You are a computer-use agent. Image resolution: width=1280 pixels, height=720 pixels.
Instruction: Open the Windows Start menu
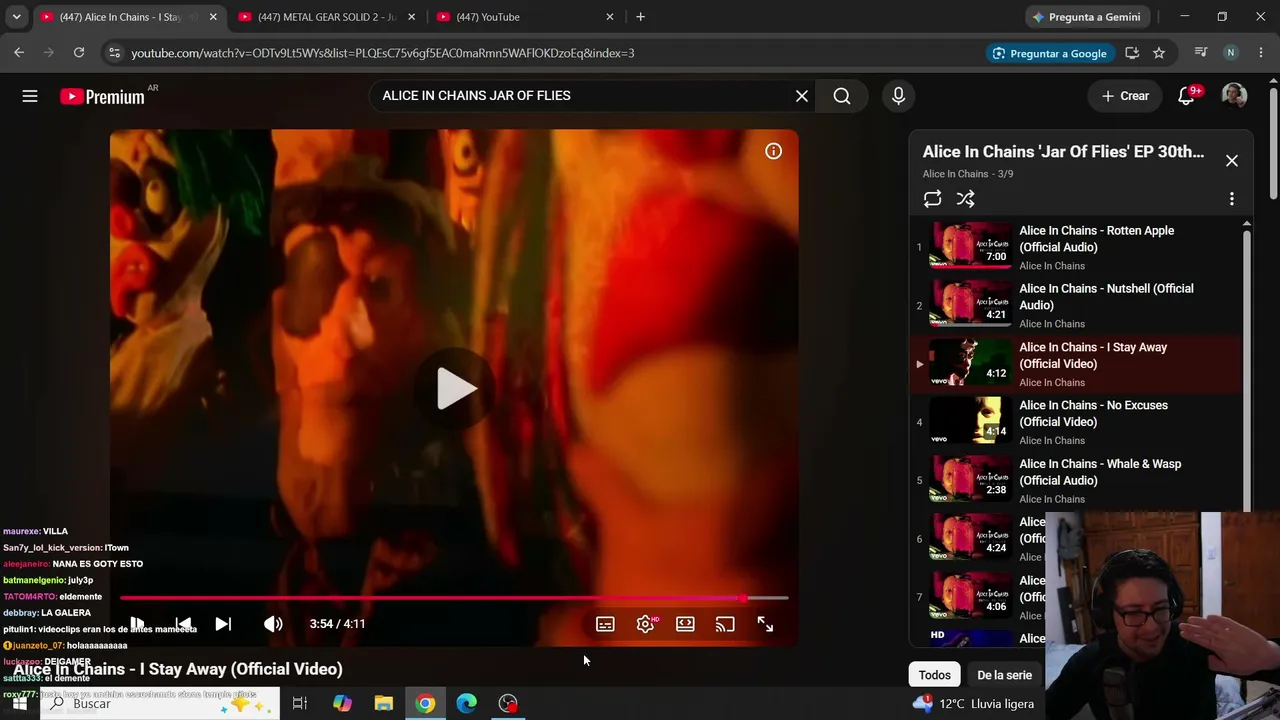pyautogui.click(x=19, y=704)
